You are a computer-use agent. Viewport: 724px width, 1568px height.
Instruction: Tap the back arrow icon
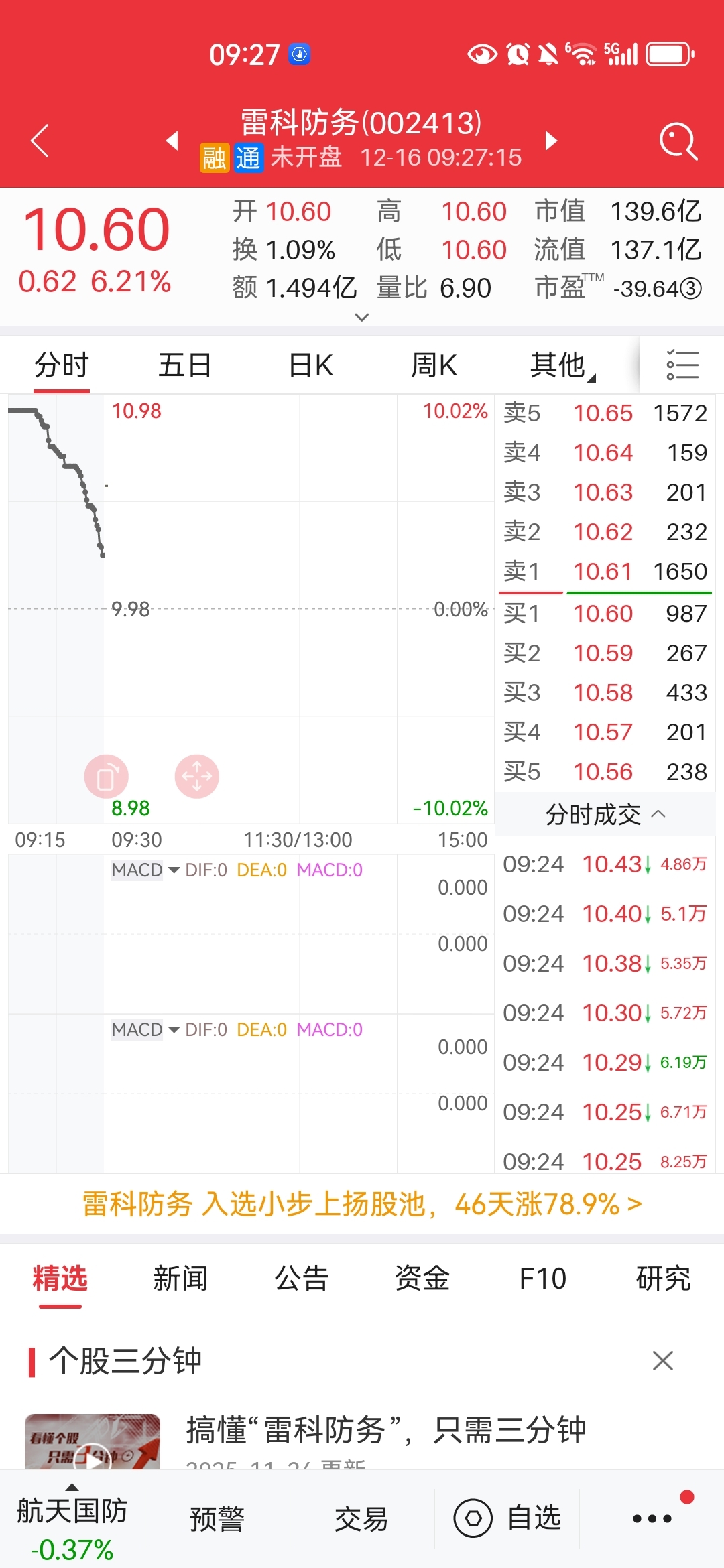pos(40,141)
